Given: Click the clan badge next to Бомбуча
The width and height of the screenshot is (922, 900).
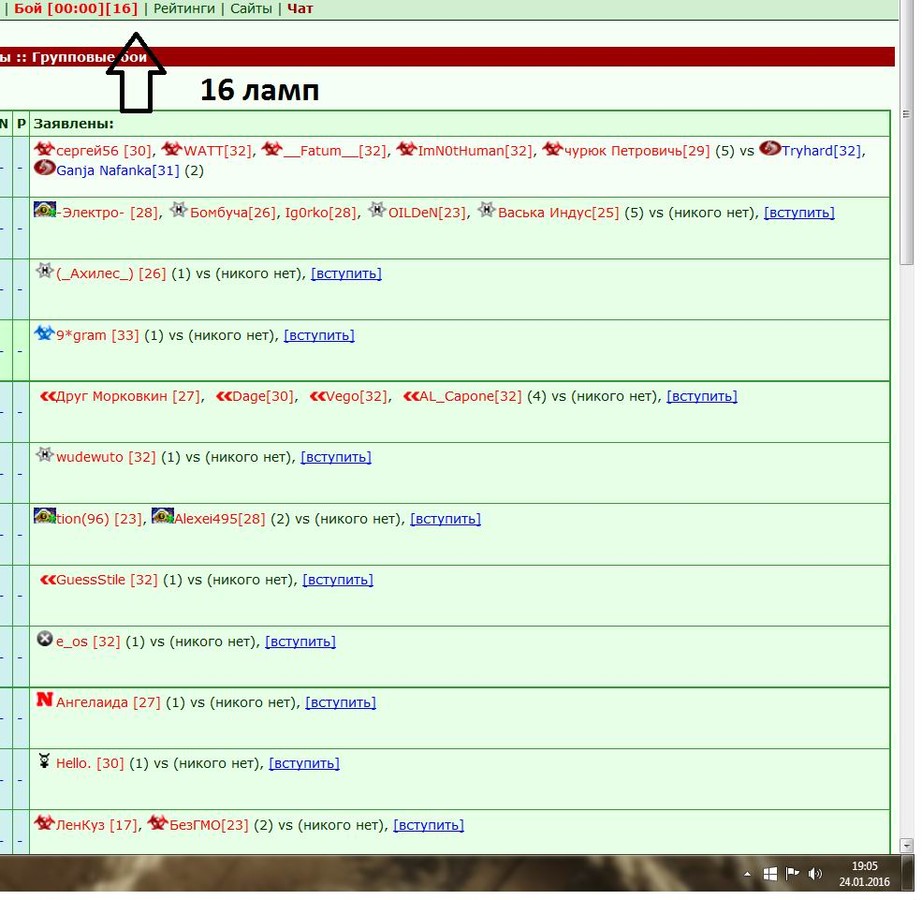Looking at the screenshot, I should pos(178,209).
